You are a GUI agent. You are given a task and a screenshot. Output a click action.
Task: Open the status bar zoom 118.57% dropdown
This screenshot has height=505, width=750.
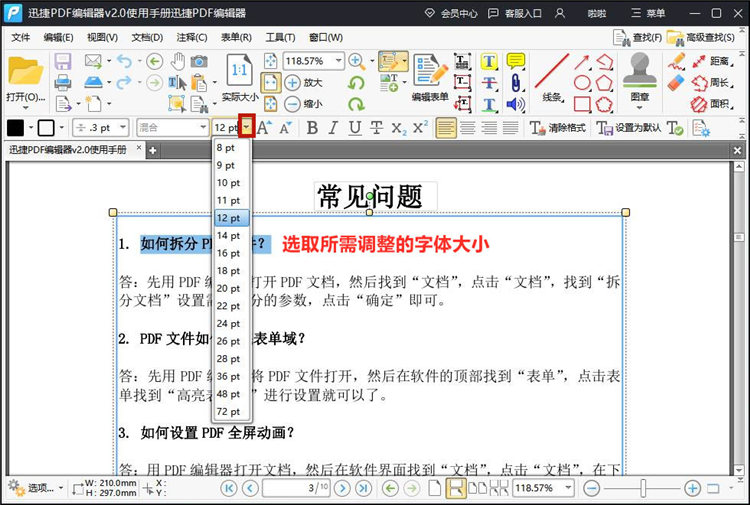click(568, 488)
